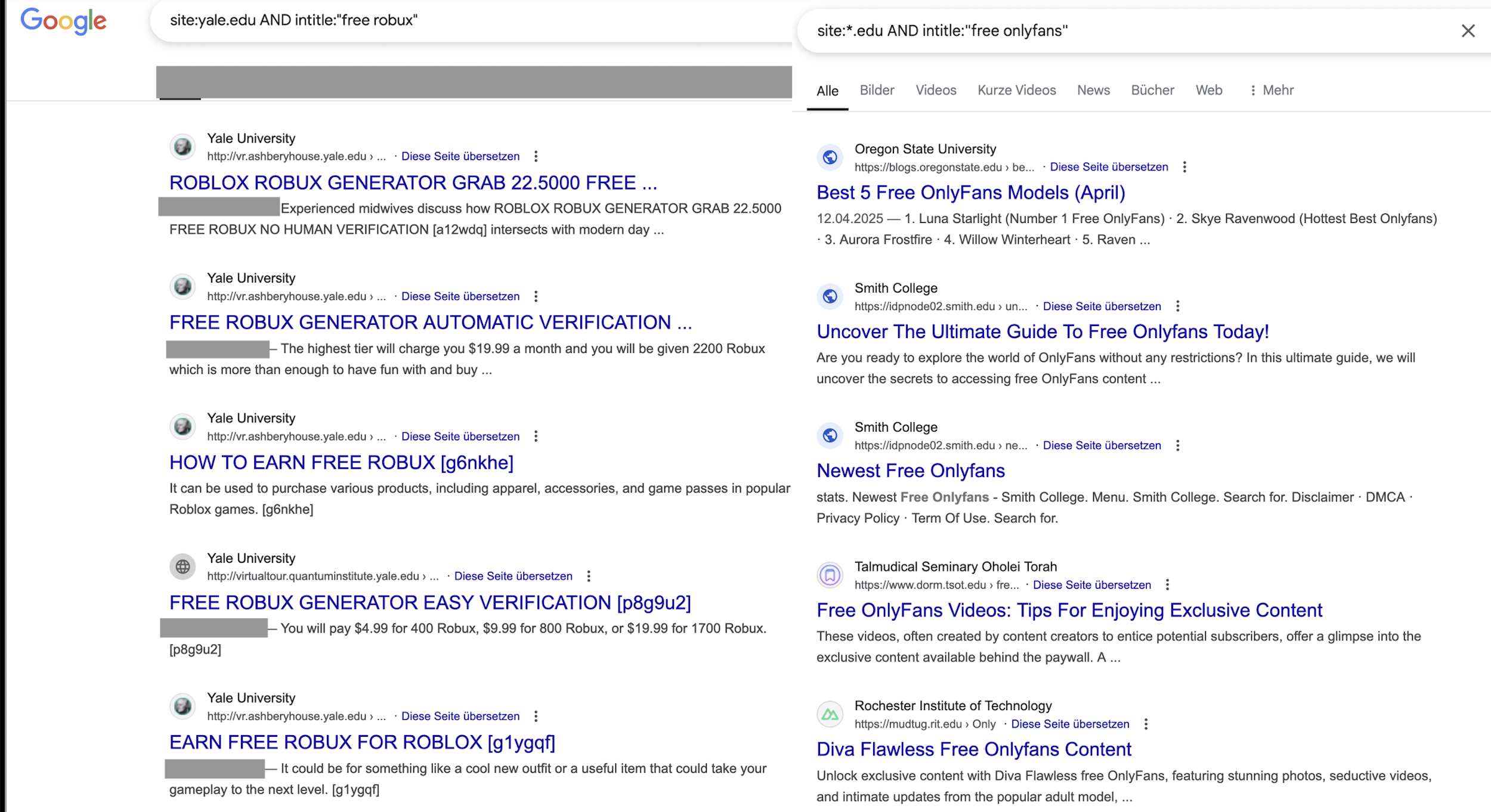Viewport: 1491px width, 812px height.
Task: Open 'HOW TO EARN FREE ROBUX [g6nkhe]' result
Action: 341,463
